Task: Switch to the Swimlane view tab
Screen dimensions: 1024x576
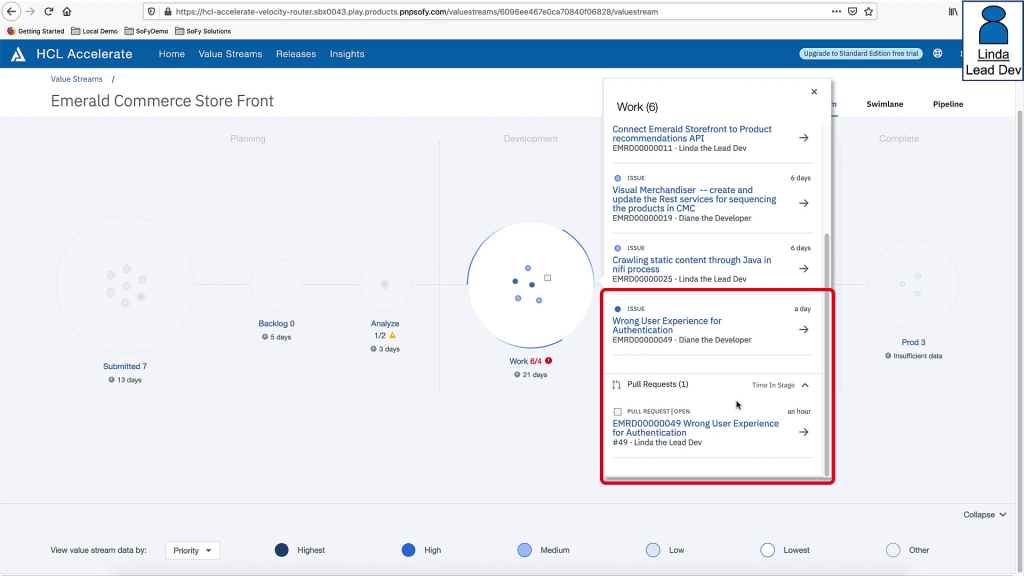Action: [x=884, y=104]
